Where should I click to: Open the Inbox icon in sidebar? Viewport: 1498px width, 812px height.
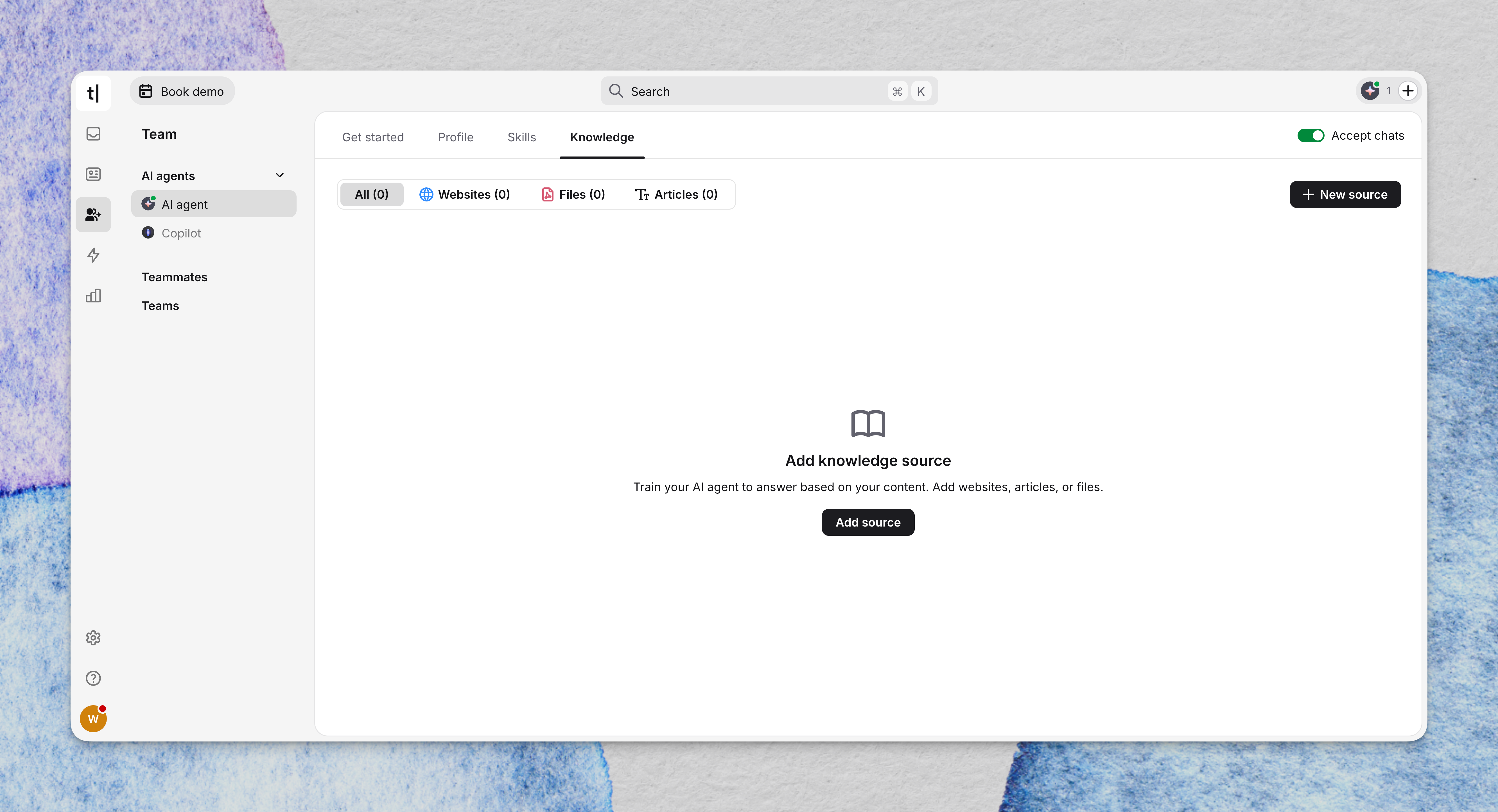93,134
